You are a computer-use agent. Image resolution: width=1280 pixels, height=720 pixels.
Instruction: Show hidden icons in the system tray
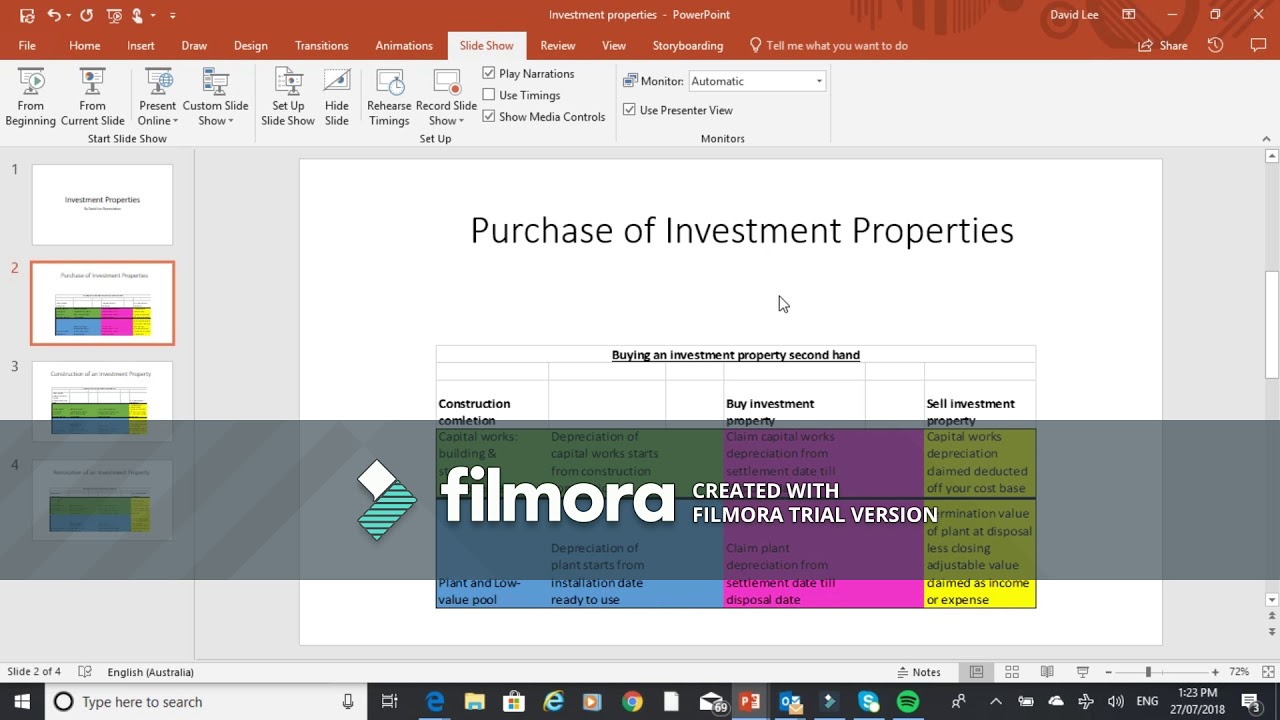pos(996,702)
